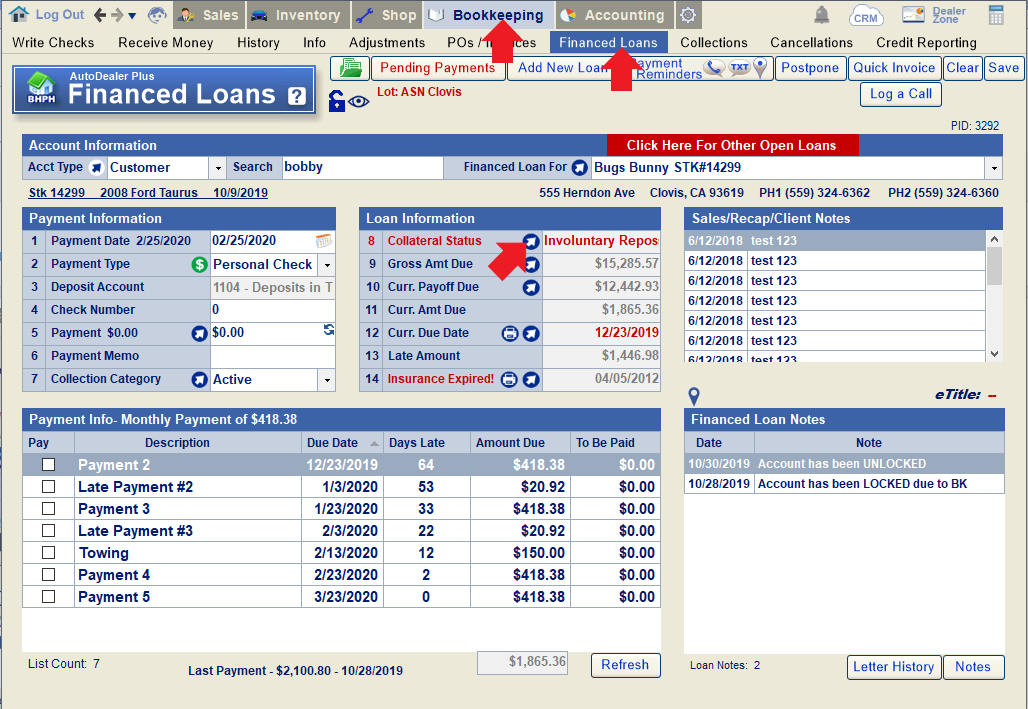Open the Stk 14299 2008 Ford Taurus link
Viewport: 1028px width, 709px height.
148,193
